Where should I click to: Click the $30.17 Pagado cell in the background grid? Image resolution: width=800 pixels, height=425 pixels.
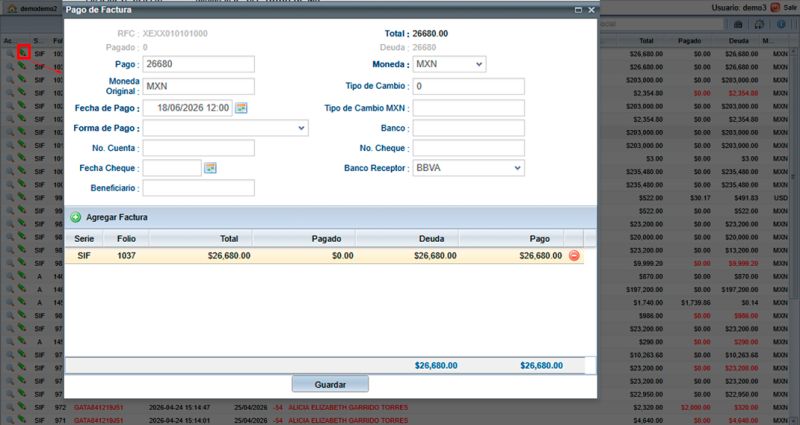701,197
